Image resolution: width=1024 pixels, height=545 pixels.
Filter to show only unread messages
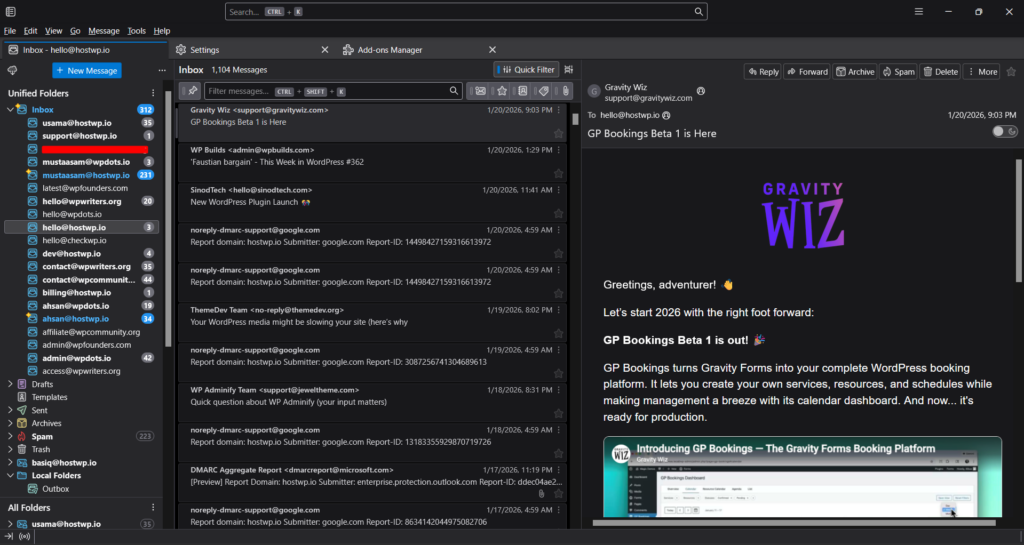click(481, 91)
